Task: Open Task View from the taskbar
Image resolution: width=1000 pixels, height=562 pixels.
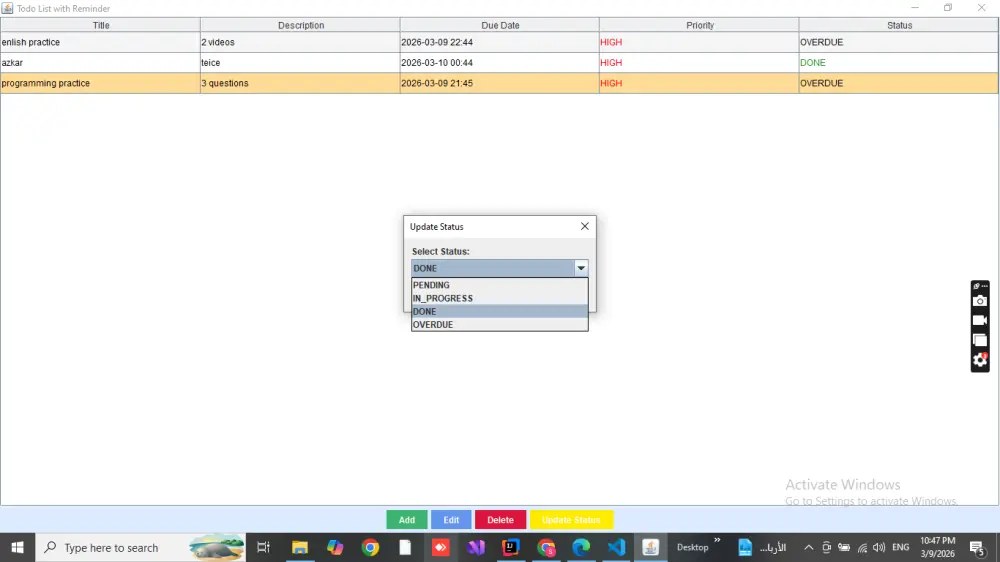Action: pyautogui.click(x=263, y=547)
